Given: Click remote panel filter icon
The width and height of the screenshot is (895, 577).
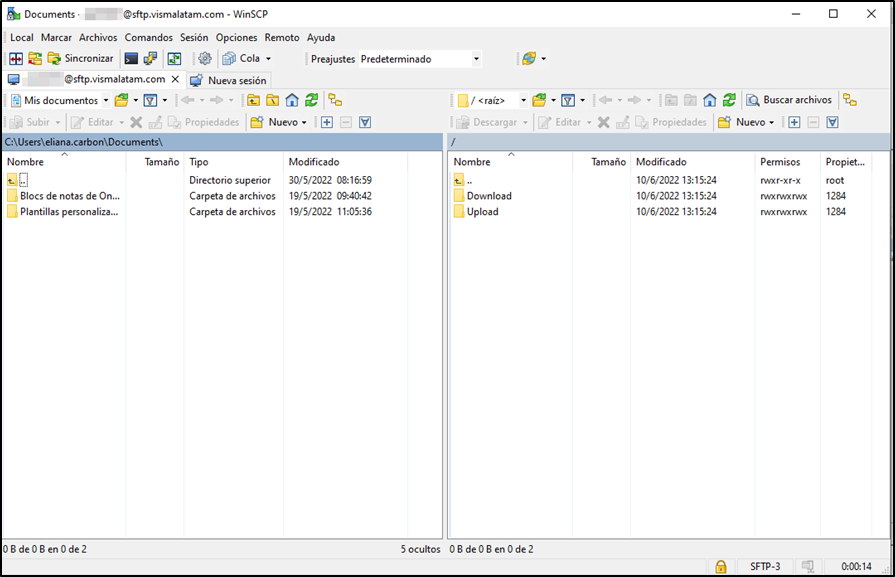Looking at the screenshot, I should click(568, 100).
